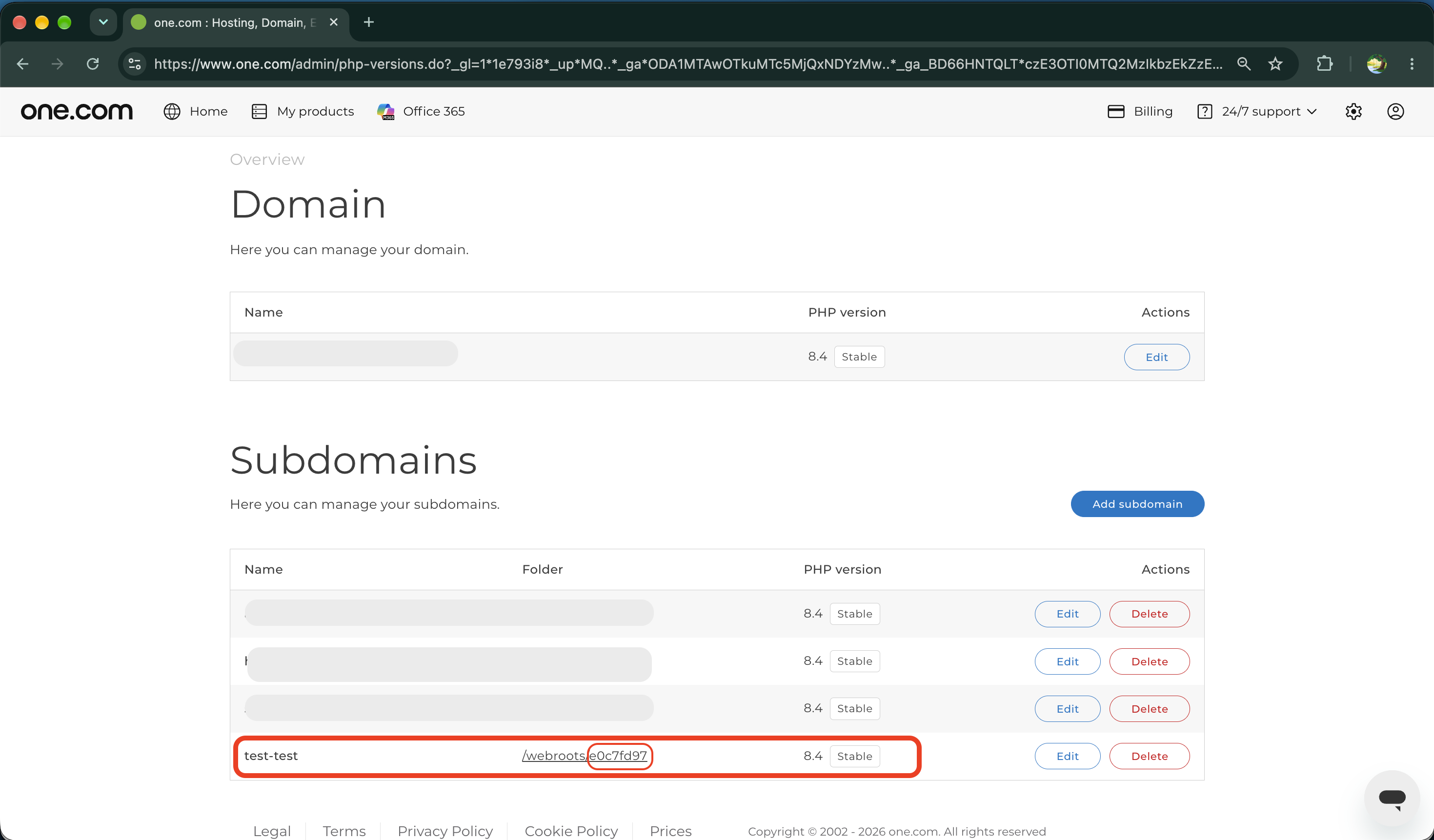Click the Stable badge in test-test row
The image size is (1434, 840).
(854, 757)
